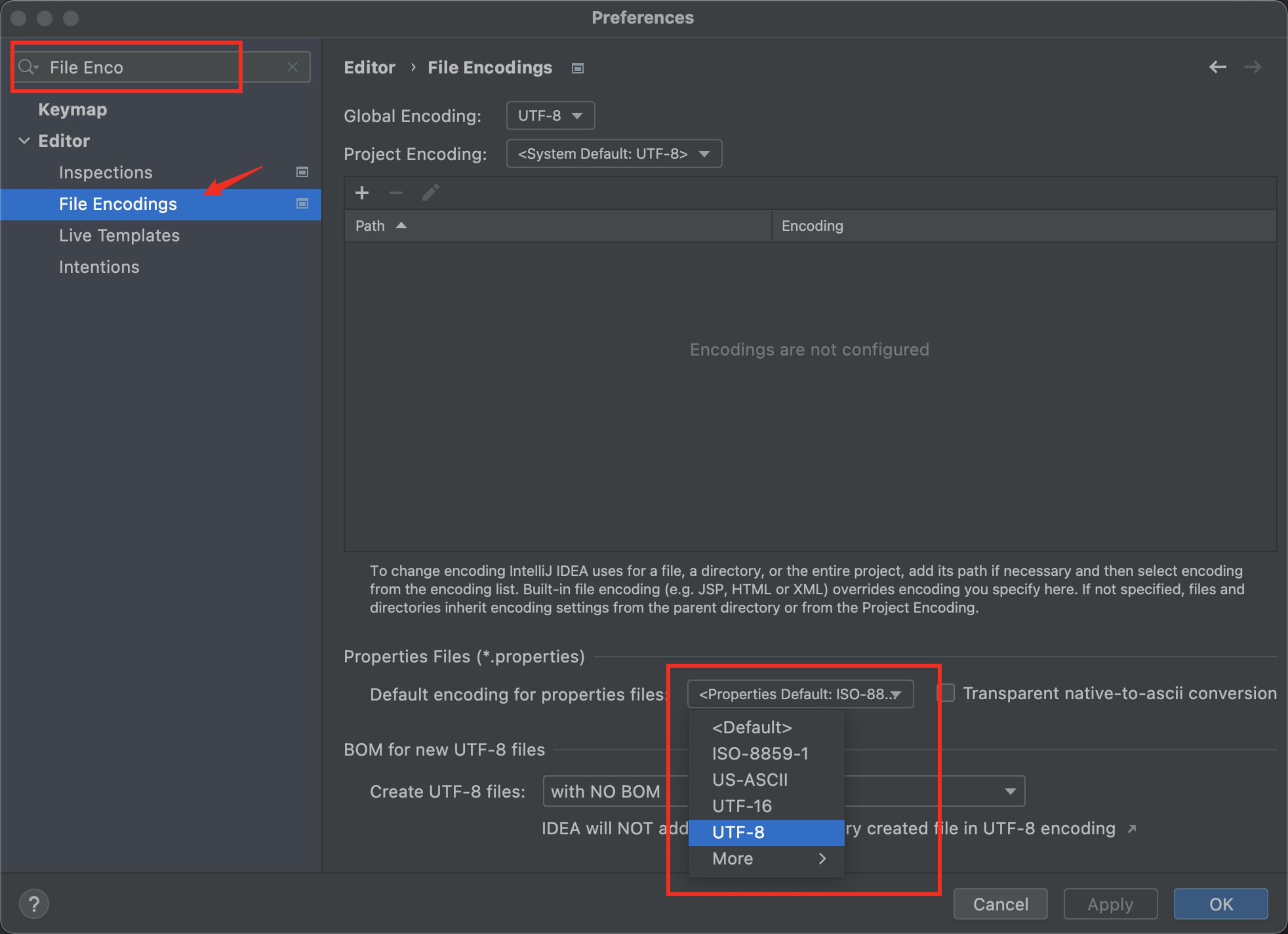
Task: Click the project-level icon next to breadcrumb title
Action: [578, 68]
